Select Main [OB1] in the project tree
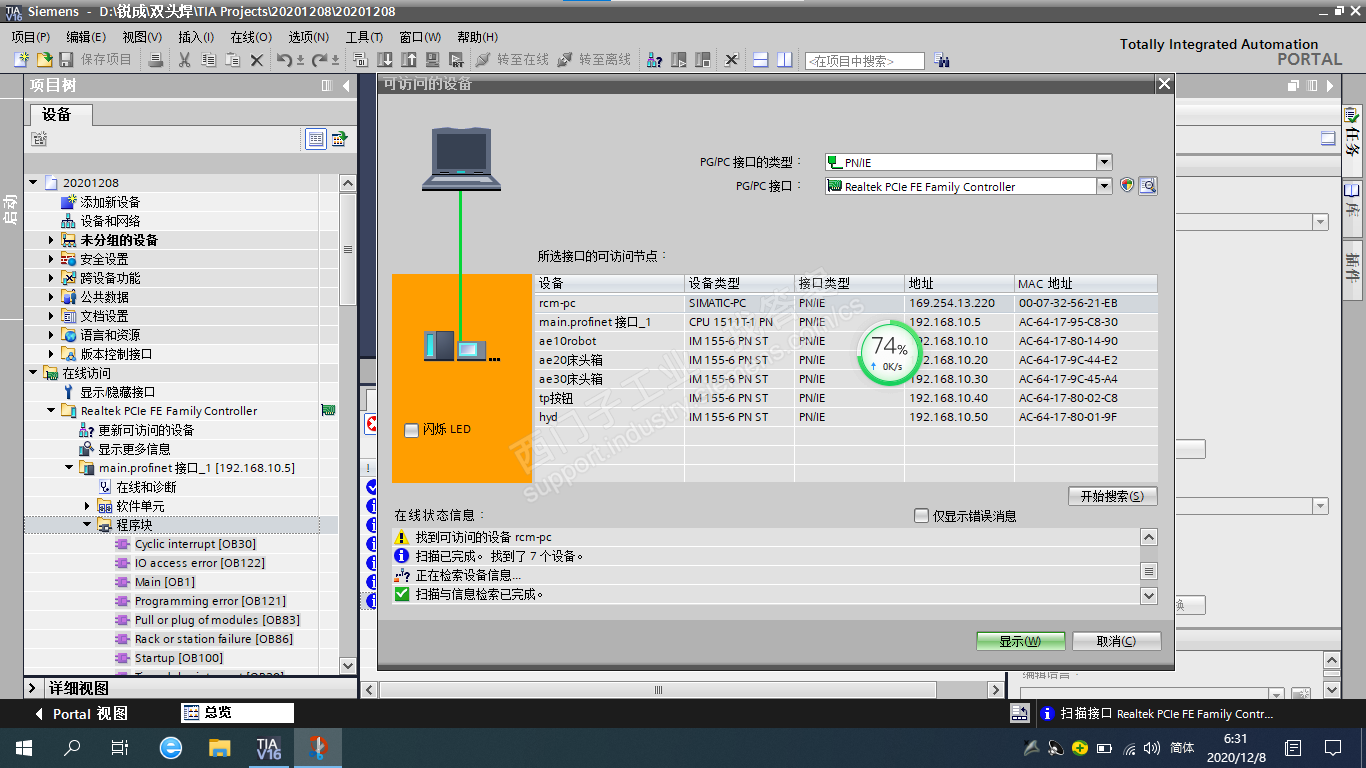 (x=165, y=582)
